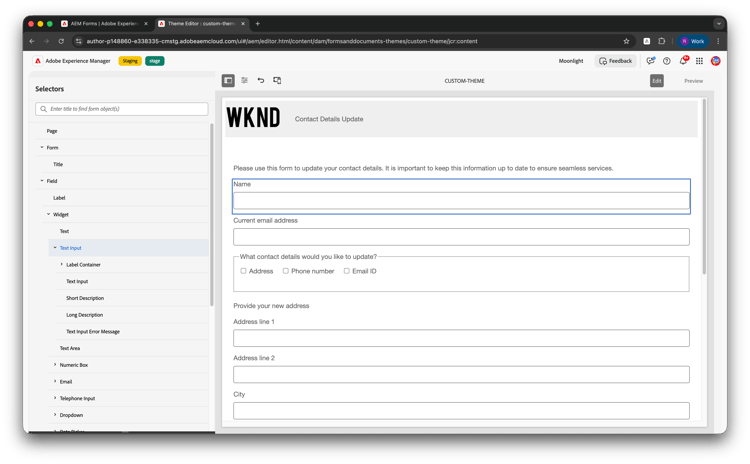The image size is (750, 464).
Task: Expand the Telephone Input node
Action: pyautogui.click(x=55, y=398)
